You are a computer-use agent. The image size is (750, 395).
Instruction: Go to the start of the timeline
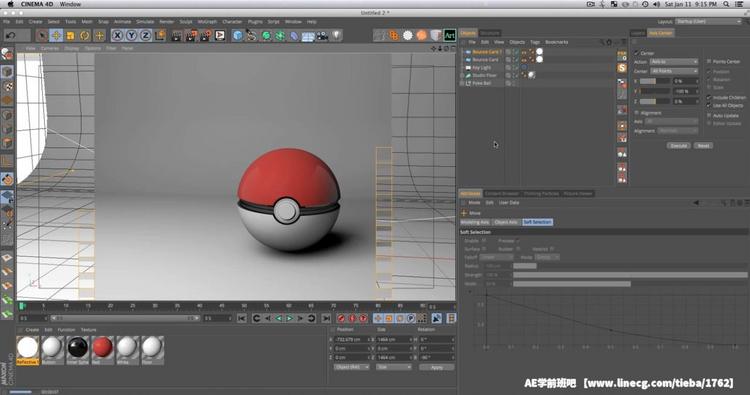[x=242, y=318]
